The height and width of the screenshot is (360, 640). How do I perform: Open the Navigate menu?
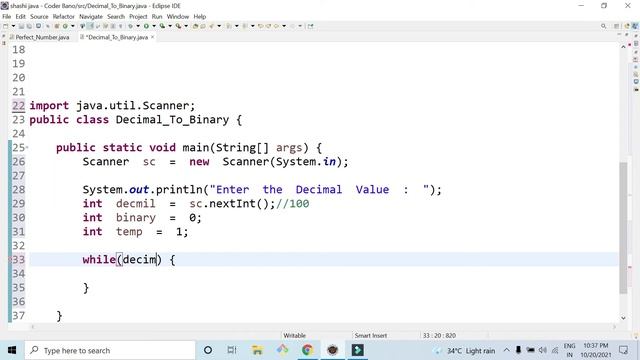coord(91,16)
